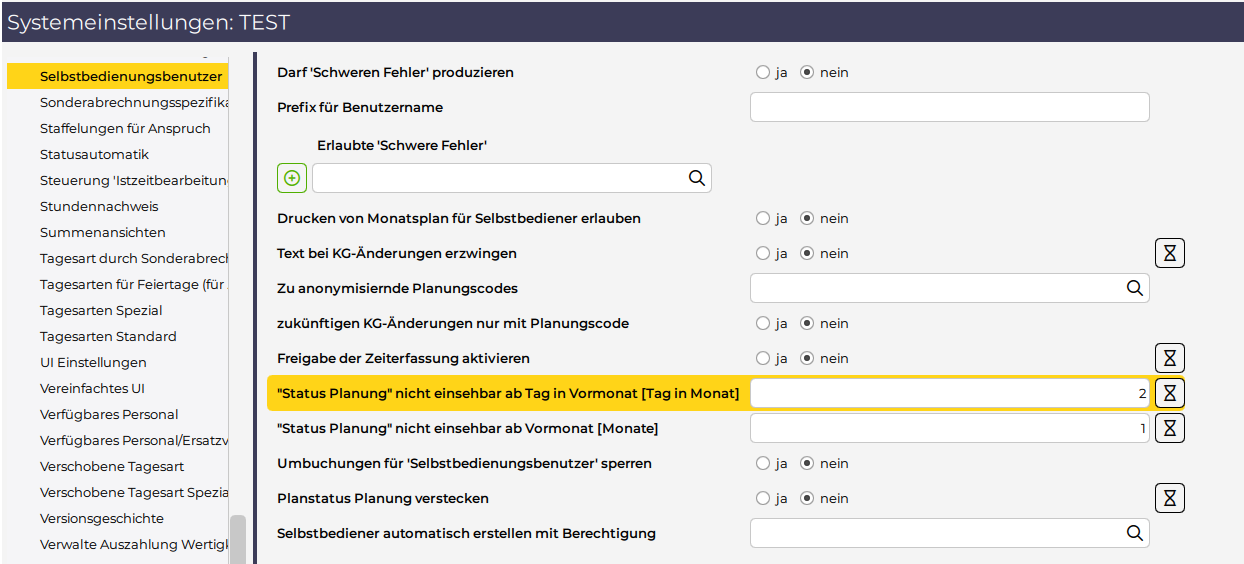The image size is (1244, 564).
Task: Open Versionsgeschichte settings entry
Action: (x=101, y=518)
